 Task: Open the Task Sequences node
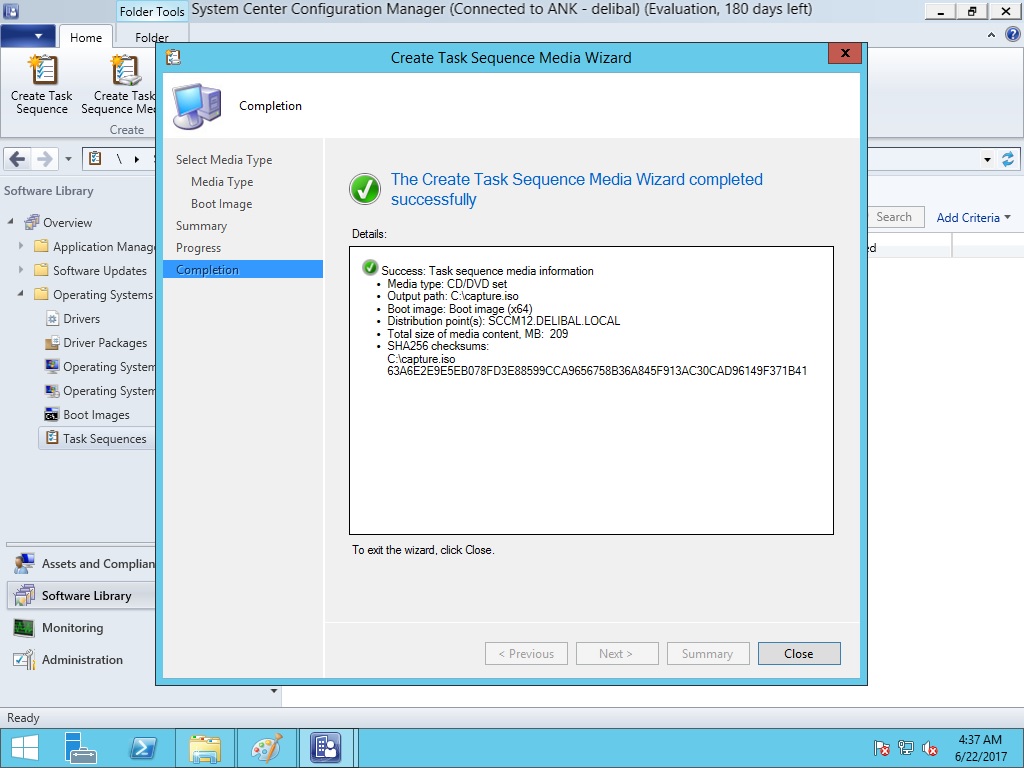(104, 439)
